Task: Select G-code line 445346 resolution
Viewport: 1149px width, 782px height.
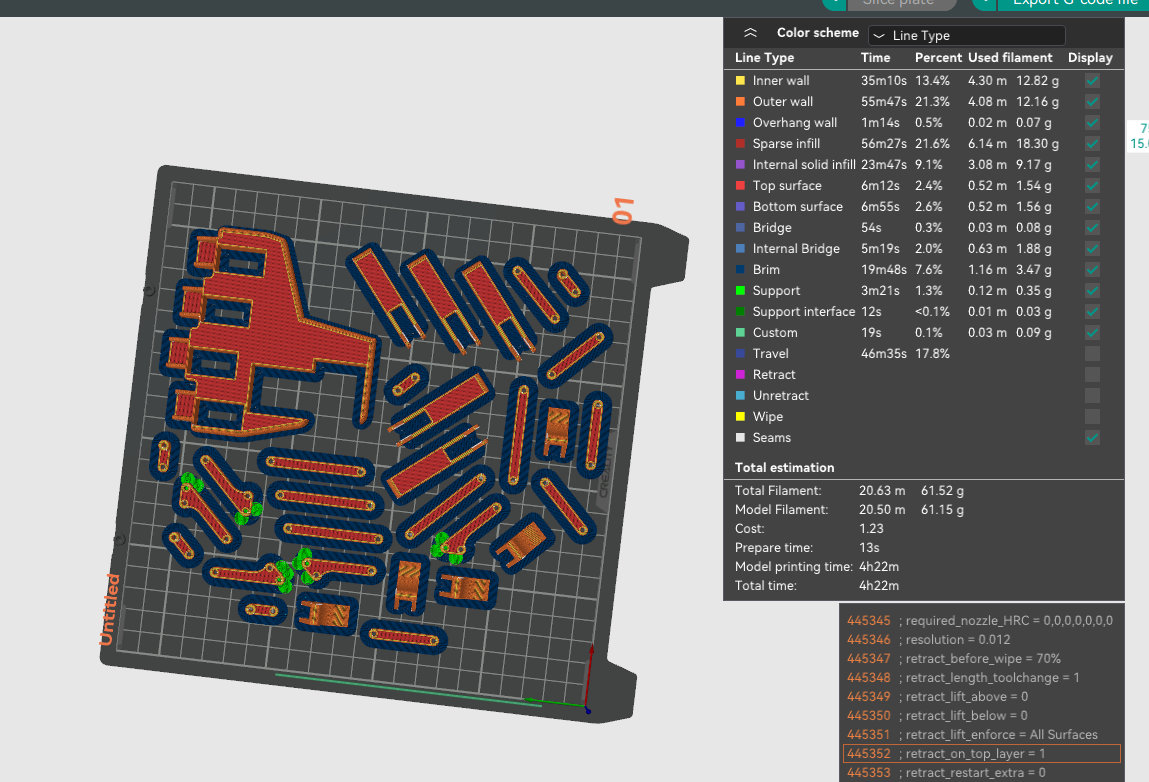Action: point(981,640)
